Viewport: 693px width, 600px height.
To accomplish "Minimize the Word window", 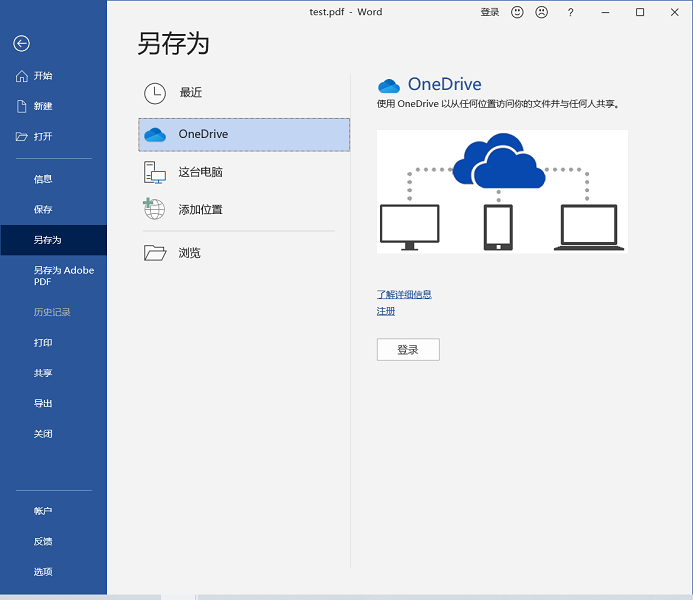I will (x=605, y=12).
